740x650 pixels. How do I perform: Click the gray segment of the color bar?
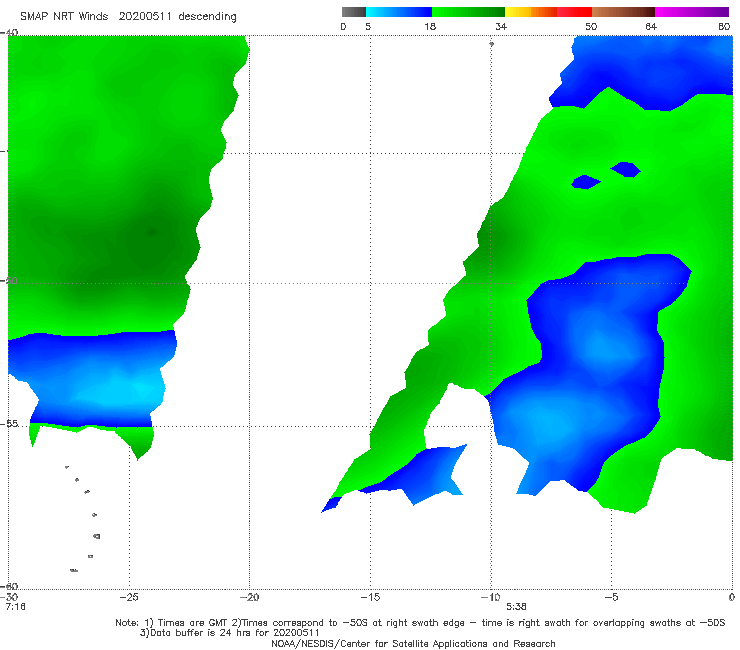[353, 12]
